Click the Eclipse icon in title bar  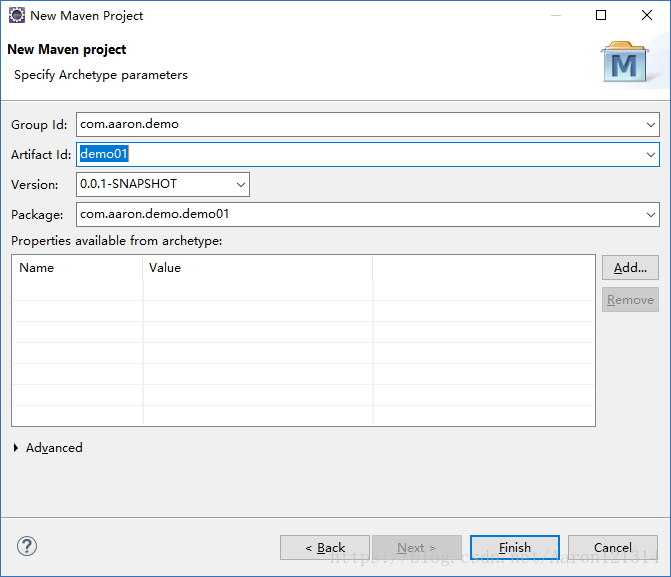tap(17, 15)
